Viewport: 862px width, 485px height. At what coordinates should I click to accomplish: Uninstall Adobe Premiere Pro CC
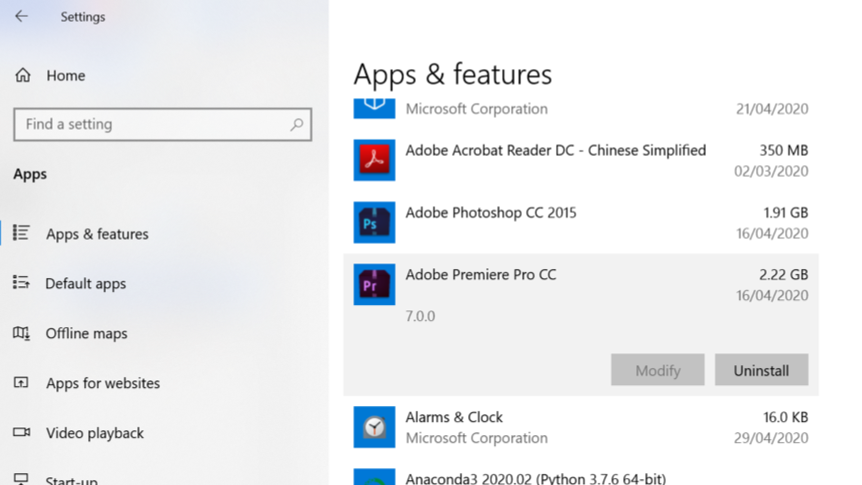coord(761,370)
